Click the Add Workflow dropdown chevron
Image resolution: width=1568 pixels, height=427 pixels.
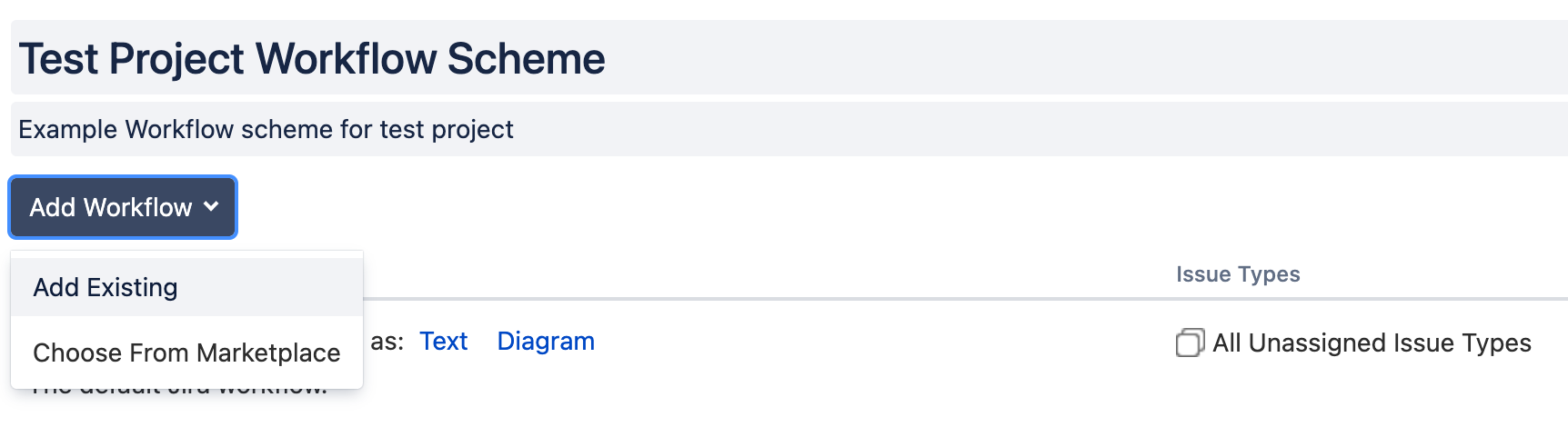[211, 207]
